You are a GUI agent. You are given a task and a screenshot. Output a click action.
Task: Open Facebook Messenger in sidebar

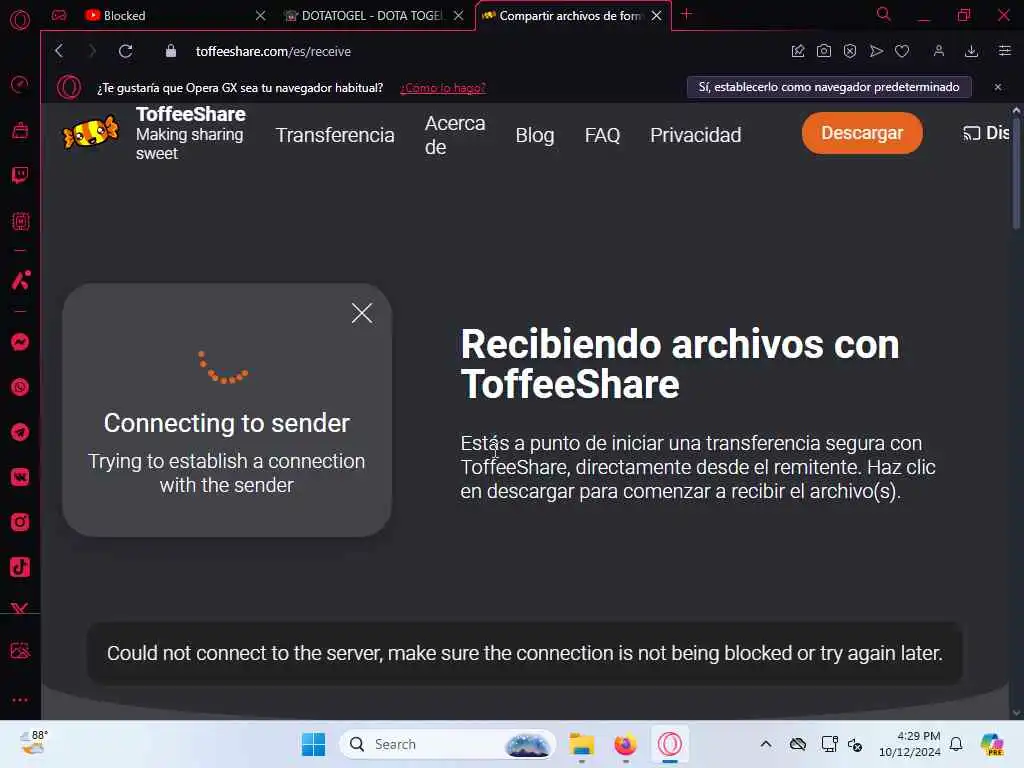pos(20,342)
